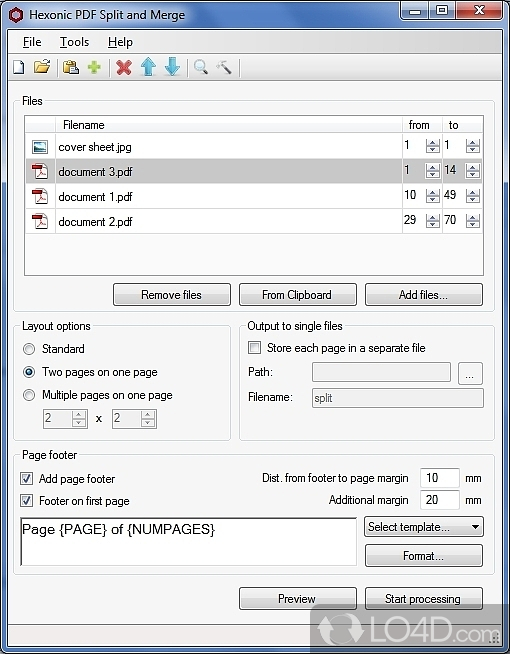Click the green plus add files icon
510x654 pixels.
point(94,67)
